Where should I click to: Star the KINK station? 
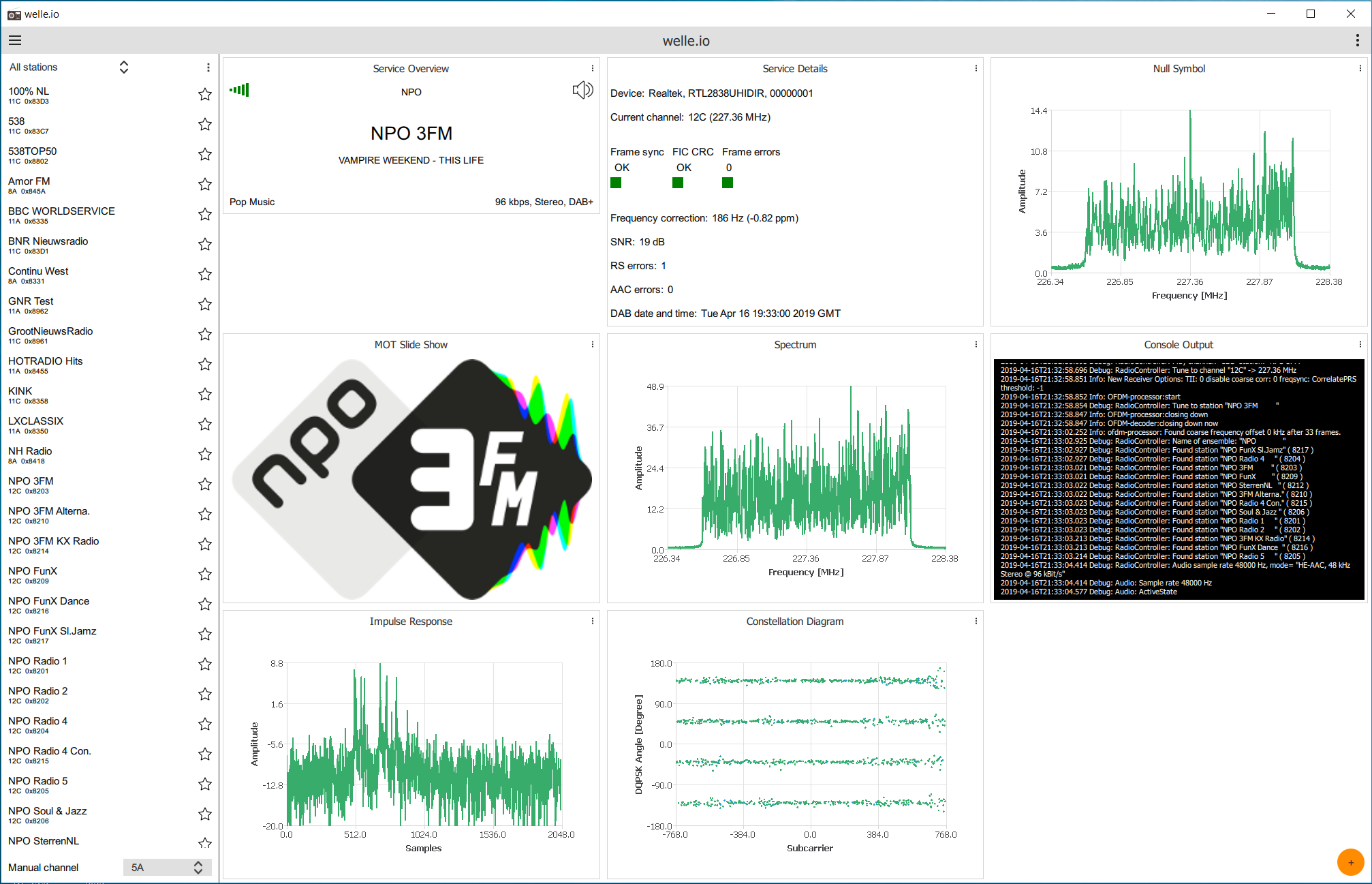[205, 395]
